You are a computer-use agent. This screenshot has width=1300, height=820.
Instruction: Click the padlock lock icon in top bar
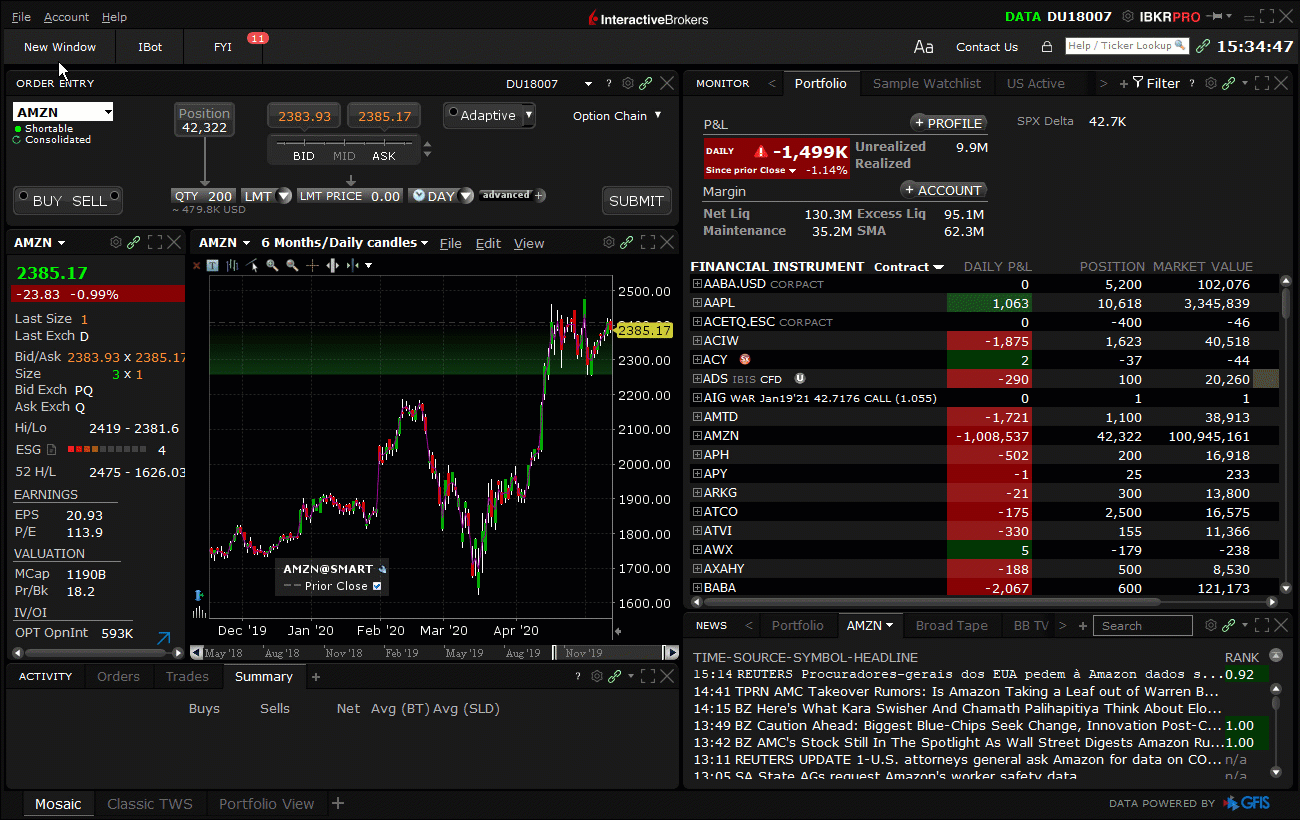click(x=1047, y=47)
